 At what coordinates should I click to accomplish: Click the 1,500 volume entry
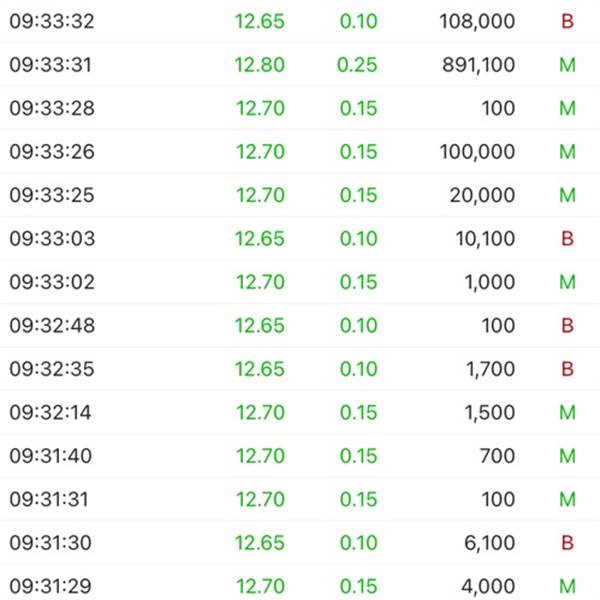tap(490, 412)
